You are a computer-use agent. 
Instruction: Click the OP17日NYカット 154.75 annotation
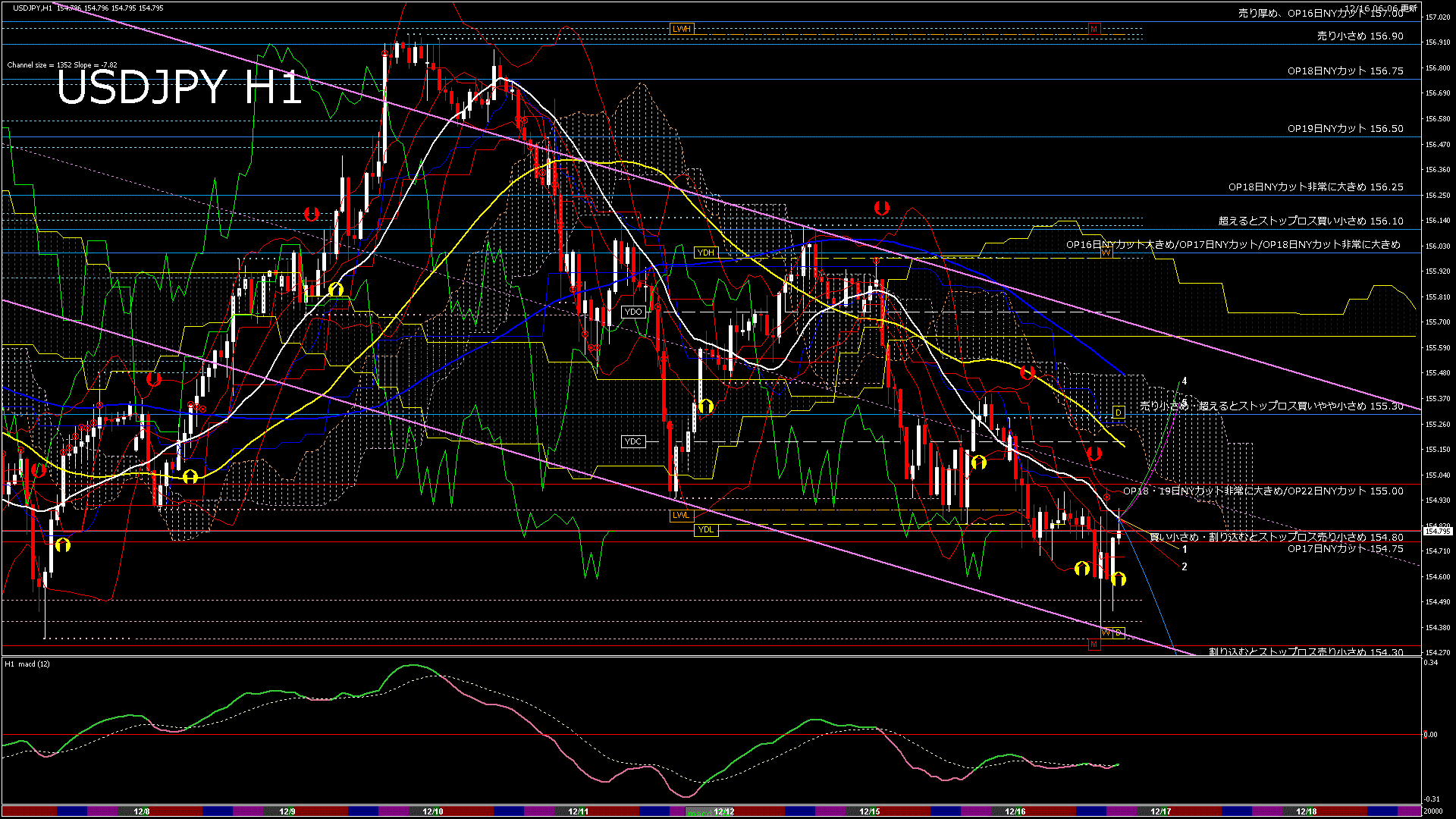(x=1345, y=549)
